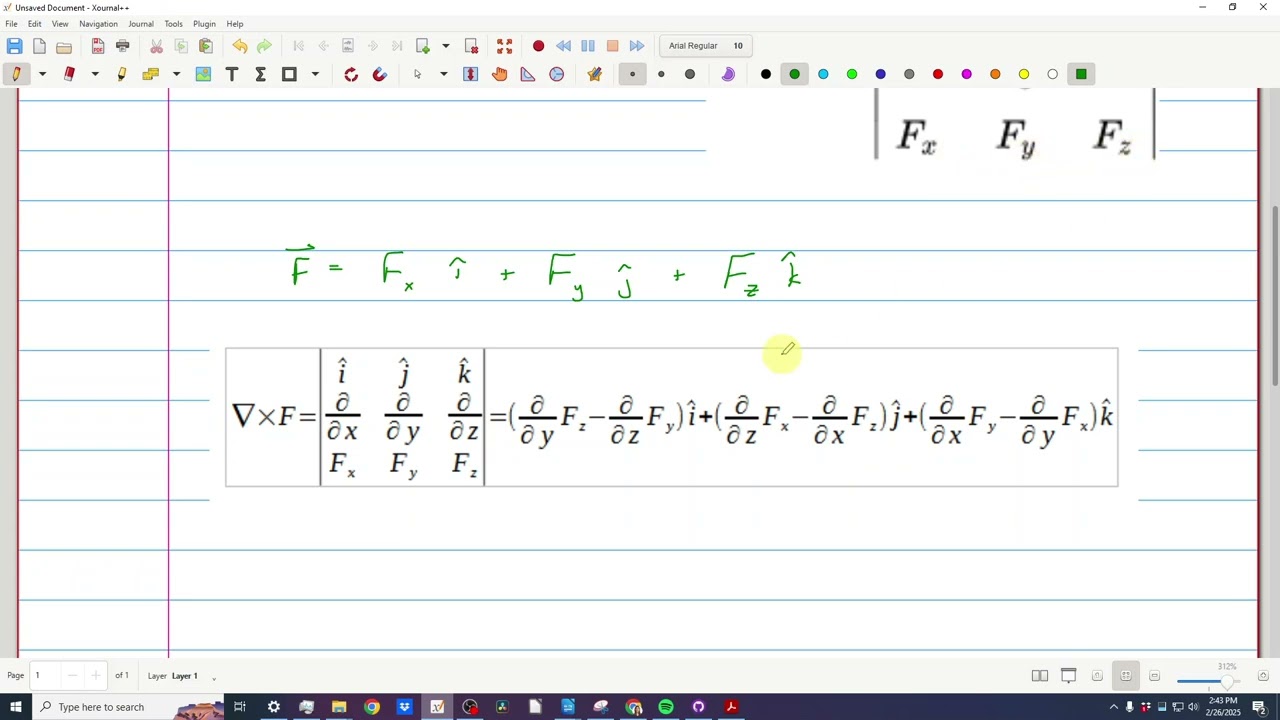
Task: Open Spotify from the taskbar
Action: pos(666,707)
